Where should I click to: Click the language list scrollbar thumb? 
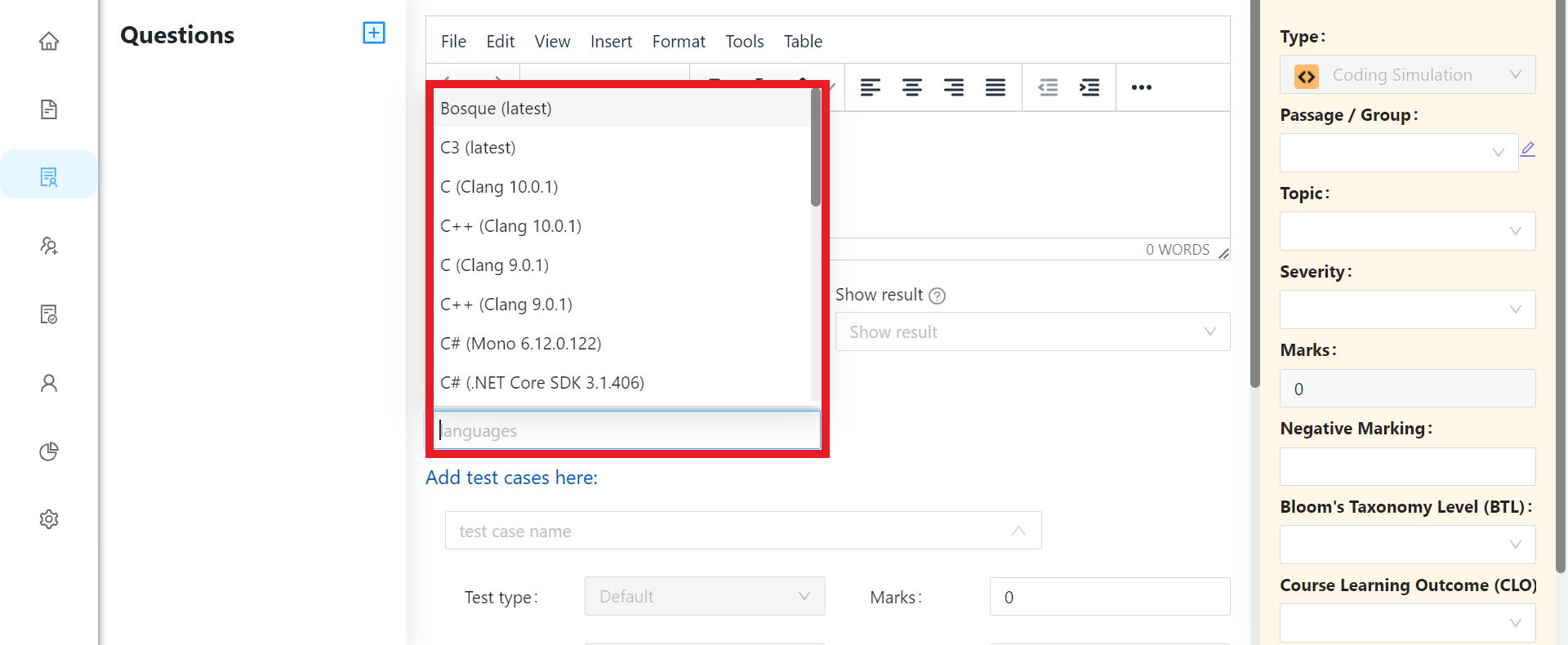(x=816, y=148)
